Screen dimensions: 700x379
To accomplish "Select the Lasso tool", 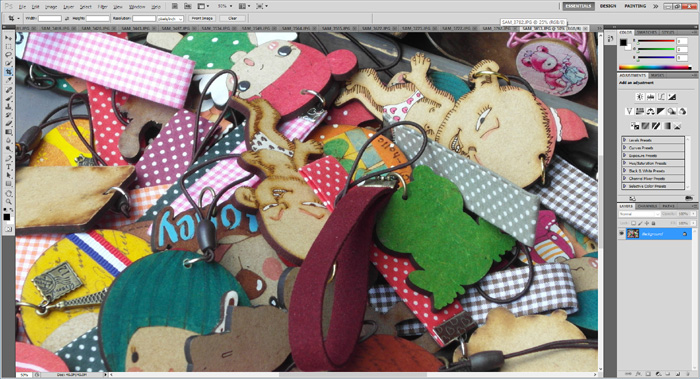I will coord(8,55).
